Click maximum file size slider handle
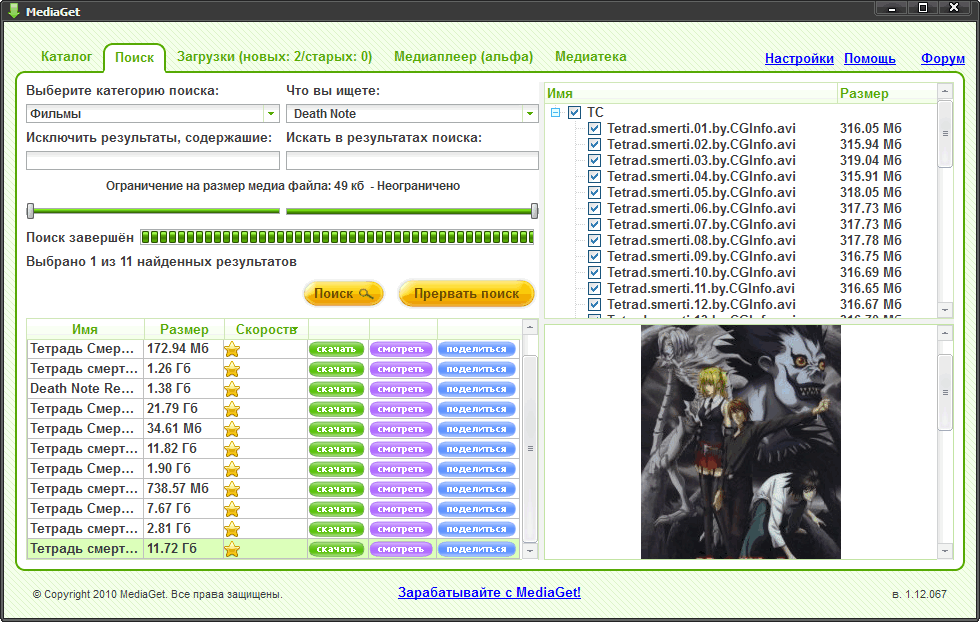Image resolution: width=980 pixels, height=622 pixels. (x=534, y=211)
